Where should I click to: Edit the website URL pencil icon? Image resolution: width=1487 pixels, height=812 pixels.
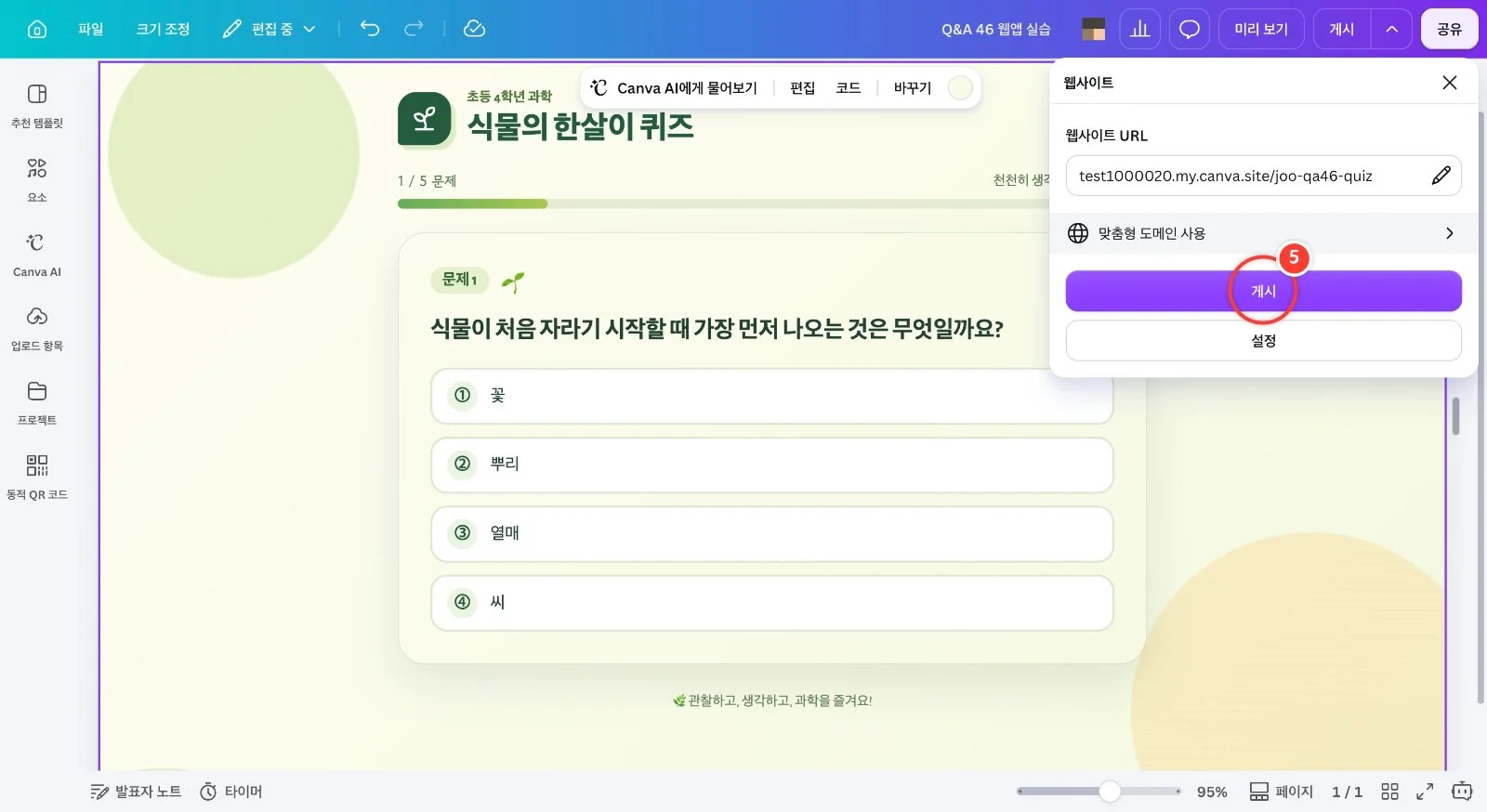[1441, 176]
